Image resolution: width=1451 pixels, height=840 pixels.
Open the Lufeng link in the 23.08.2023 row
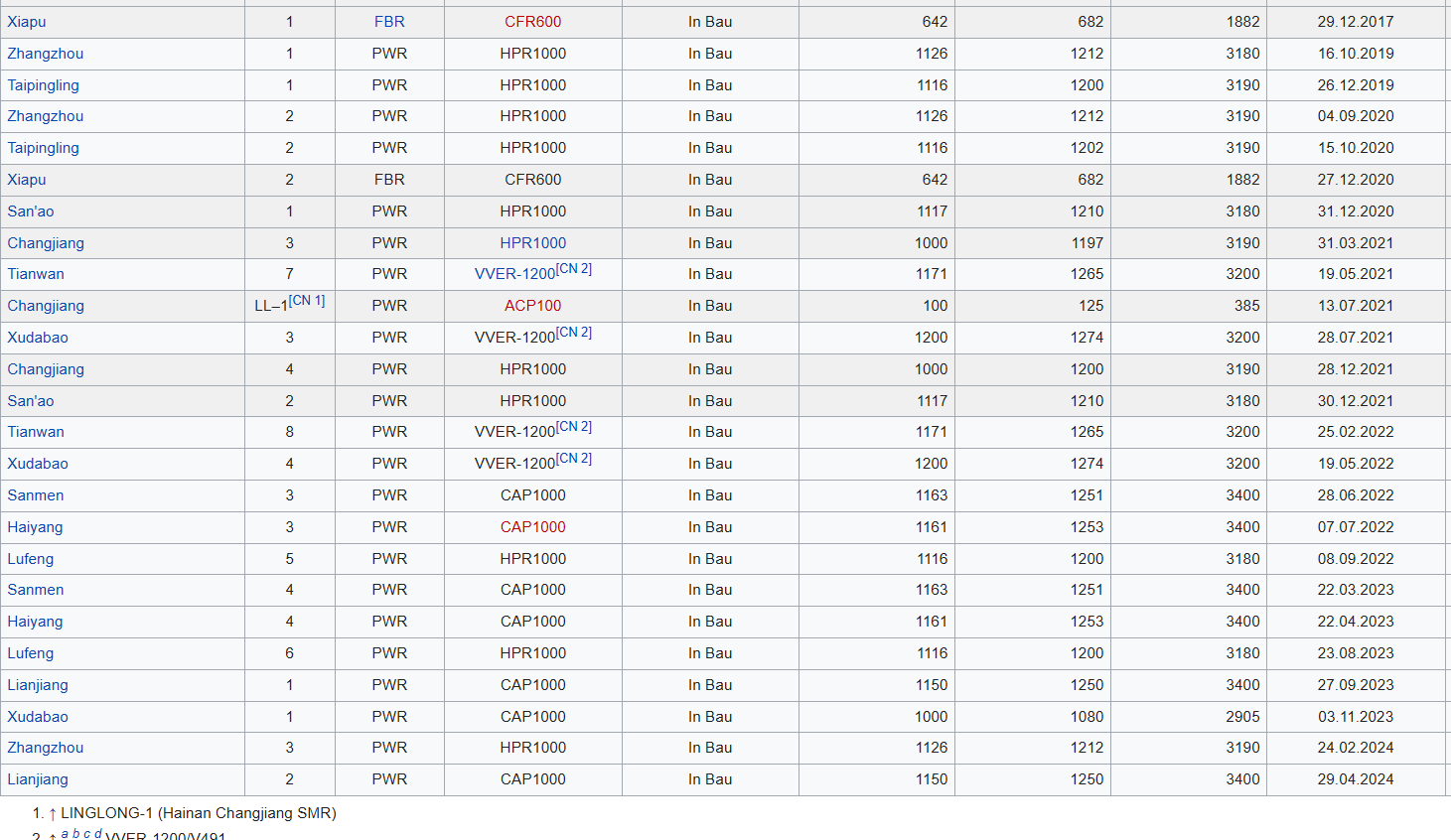pyautogui.click(x=31, y=653)
